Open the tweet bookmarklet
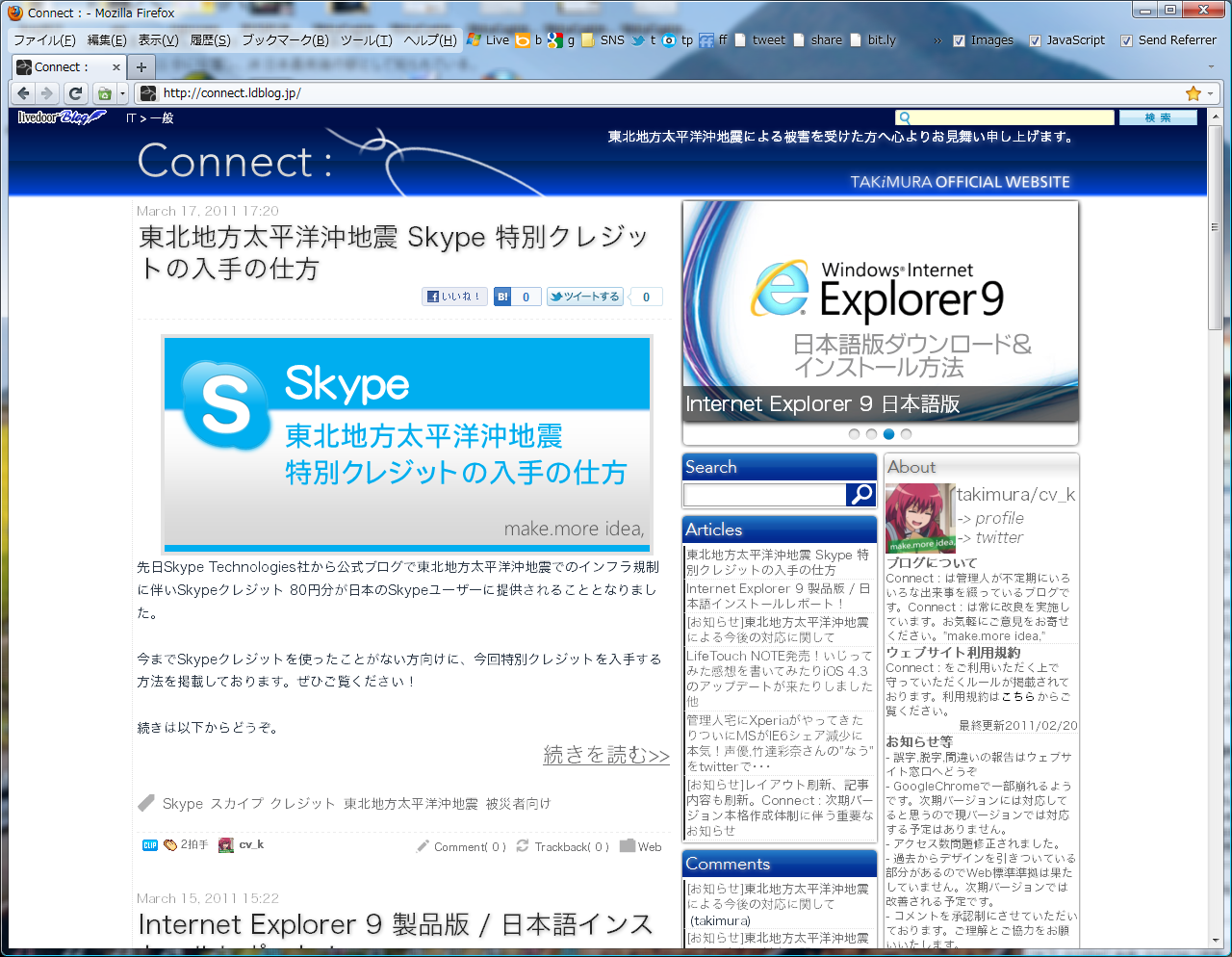 click(759, 40)
